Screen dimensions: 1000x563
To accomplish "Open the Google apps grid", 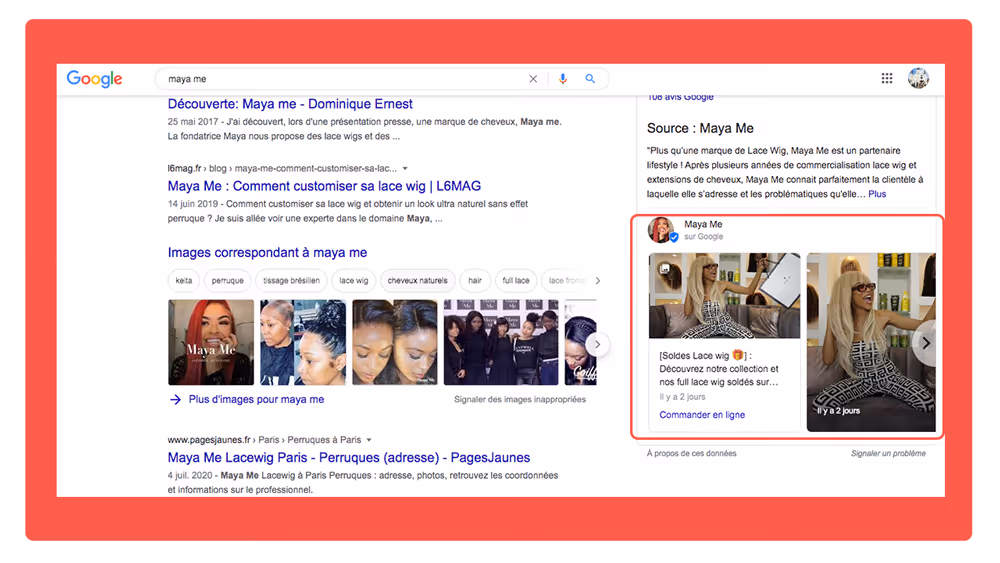I will [x=887, y=78].
